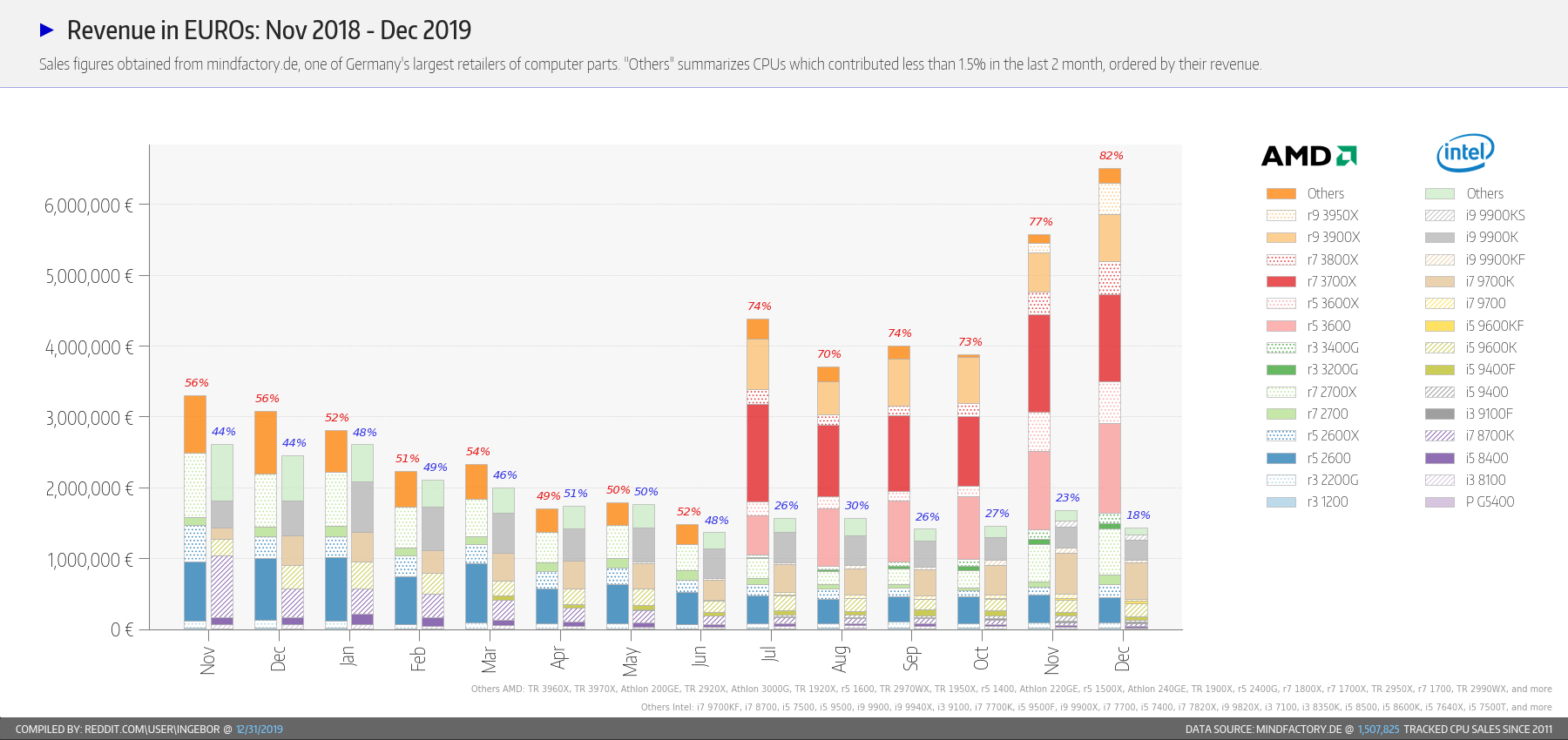Select the i5 8400 purple legend swatch
Viewport: 1568px width, 740px height.
(1439, 458)
